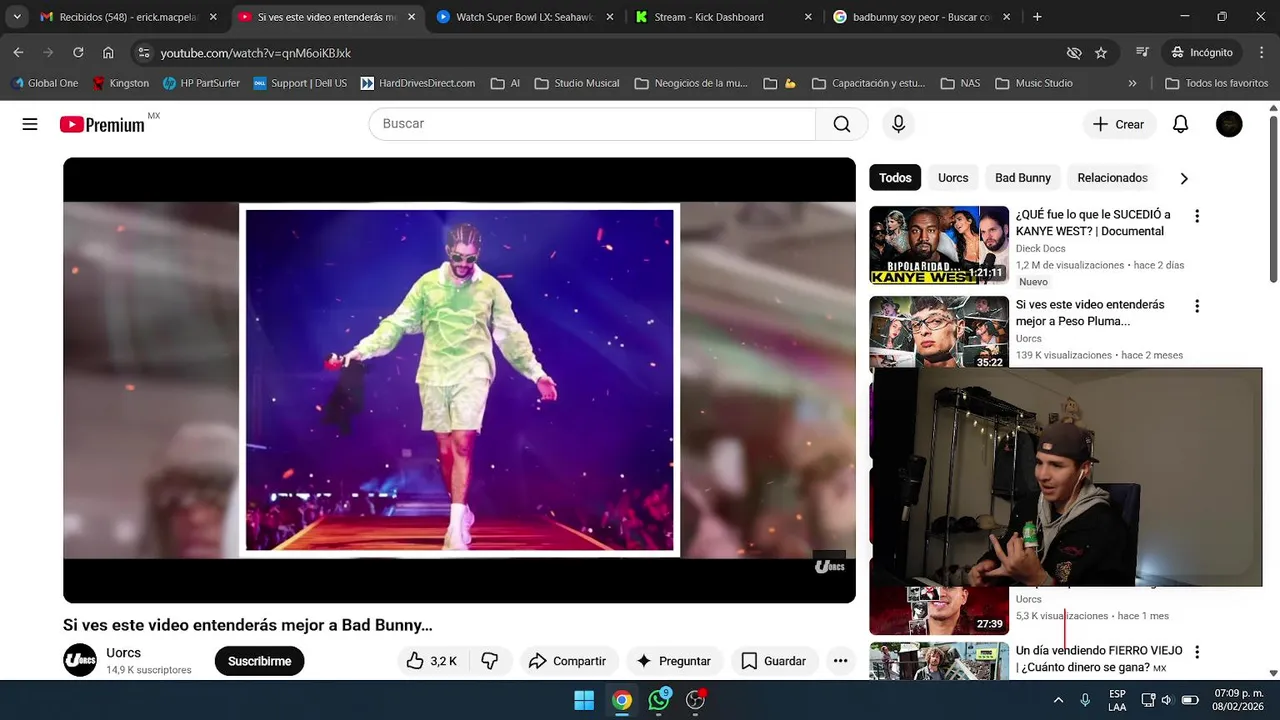Open the 07:09 p. m. clock calendar

click(1237, 700)
